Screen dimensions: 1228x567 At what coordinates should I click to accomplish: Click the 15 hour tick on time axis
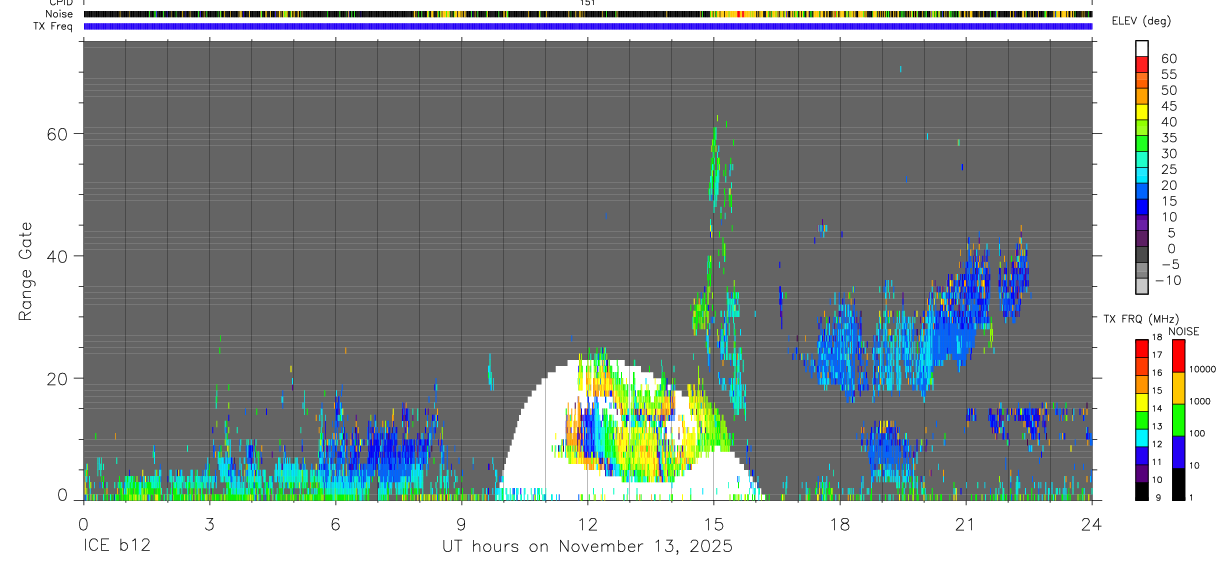(x=714, y=523)
